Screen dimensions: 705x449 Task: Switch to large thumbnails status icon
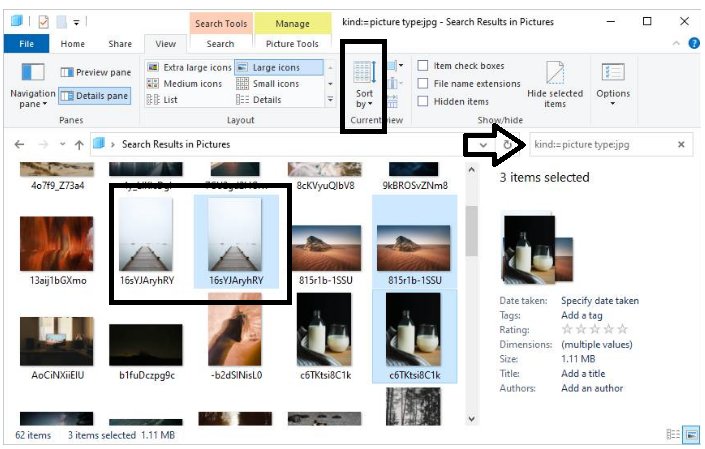pos(692,435)
